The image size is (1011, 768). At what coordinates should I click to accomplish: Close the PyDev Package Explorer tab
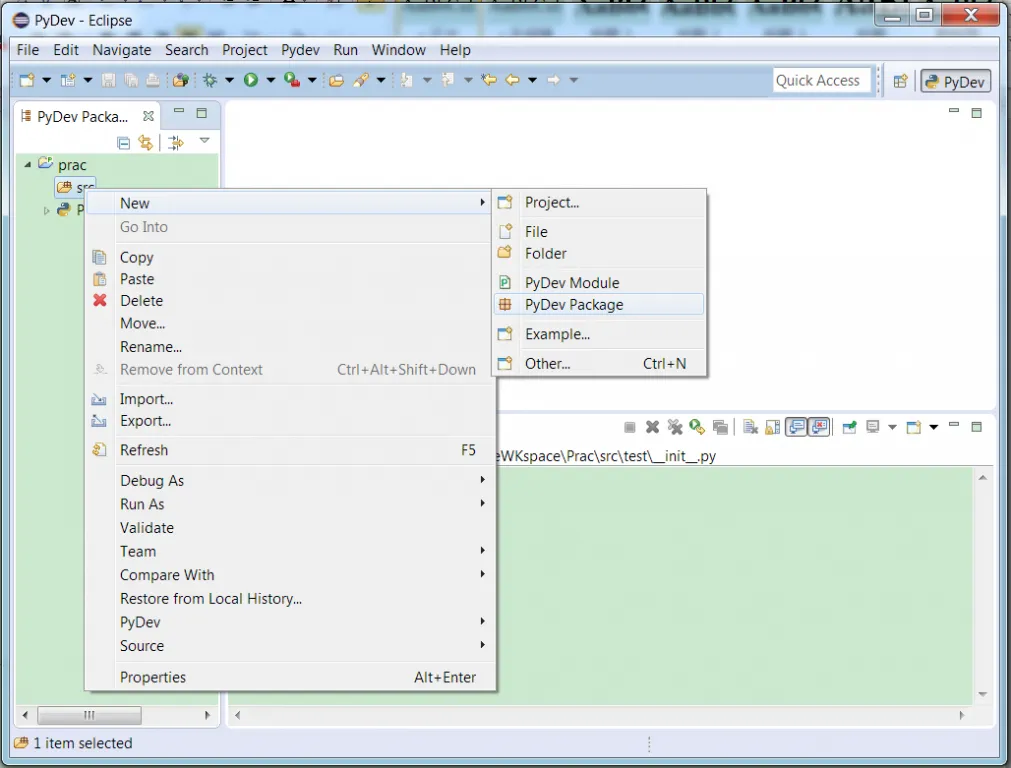(x=148, y=116)
